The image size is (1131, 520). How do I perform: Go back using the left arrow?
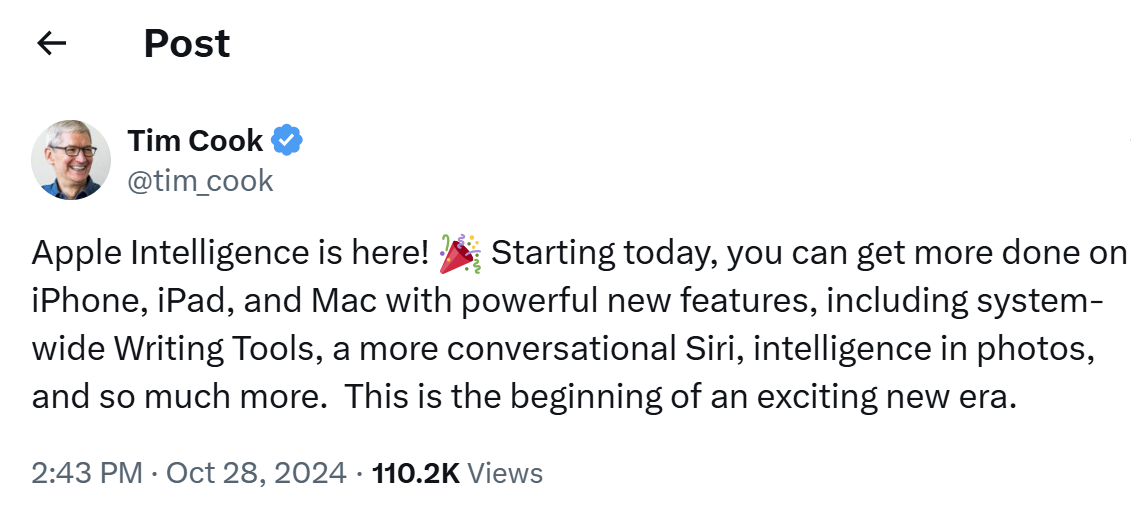pos(51,43)
